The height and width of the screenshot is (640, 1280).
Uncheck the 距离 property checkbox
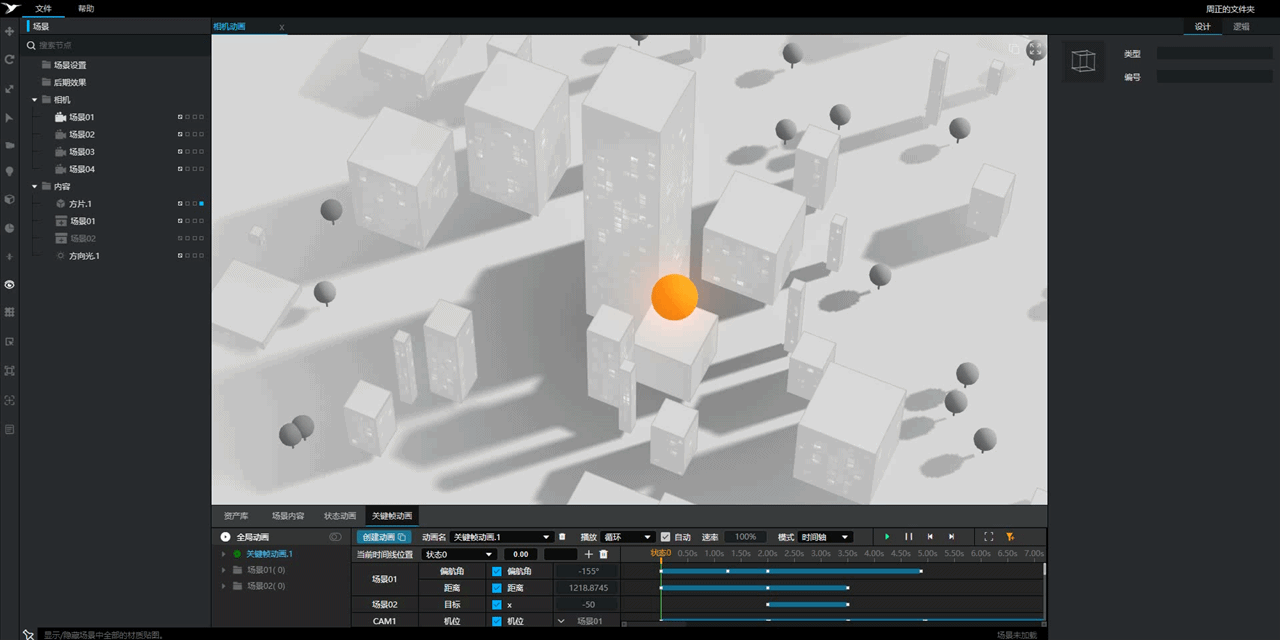pyautogui.click(x=496, y=588)
